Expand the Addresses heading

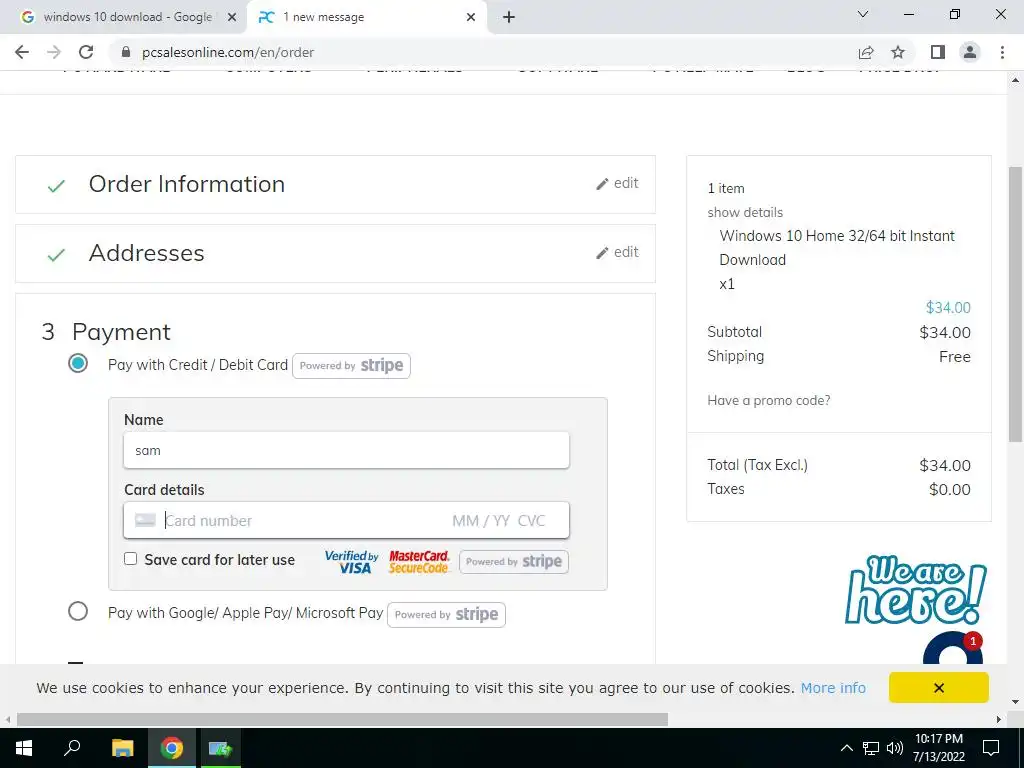click(146, 253)
